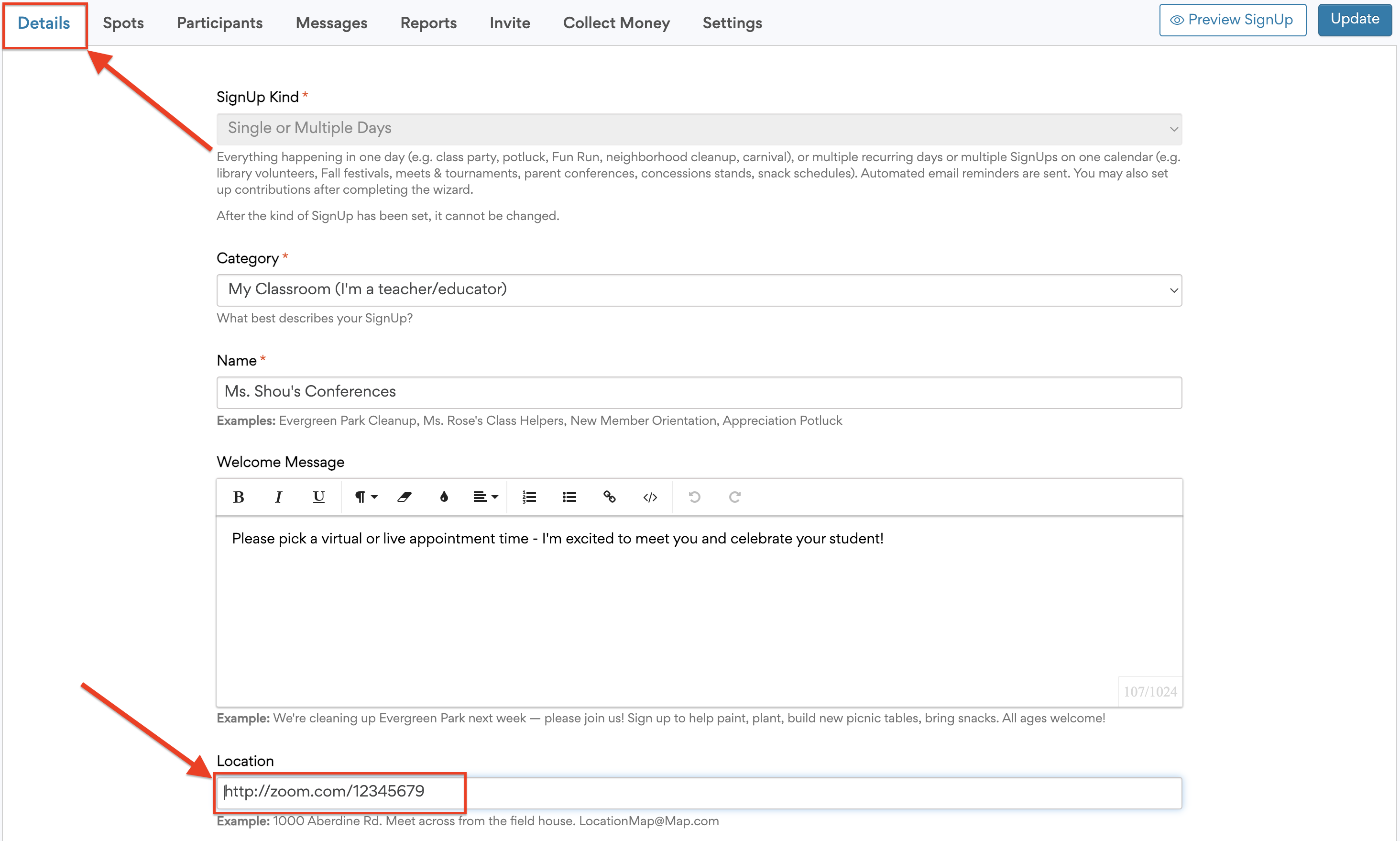Viewport: 1400px width, 841px height.
Task: Click into the Welcome Message text area
Action: tap(699, 611)
